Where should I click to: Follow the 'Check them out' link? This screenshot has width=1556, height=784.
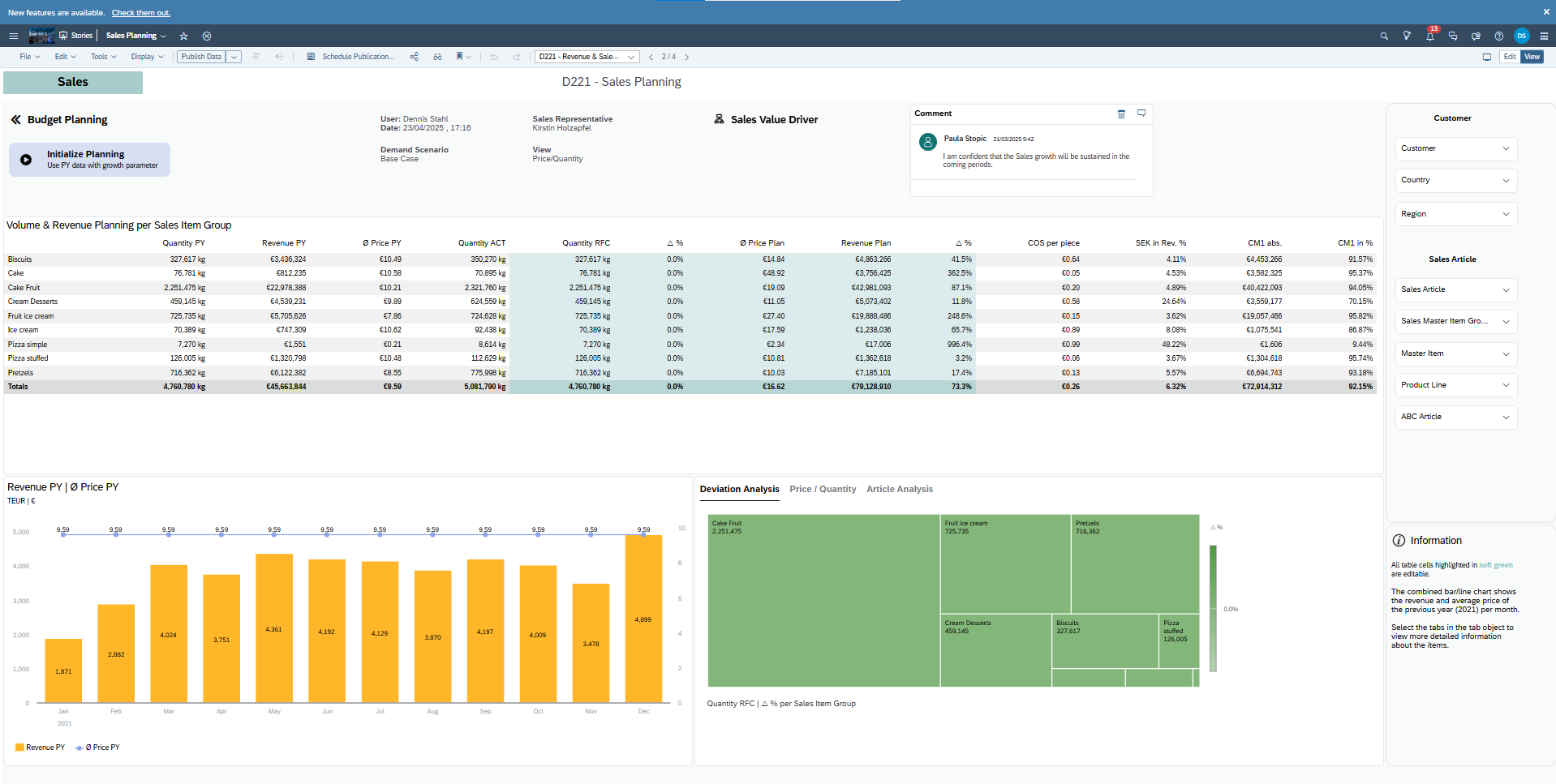[140, 13]
